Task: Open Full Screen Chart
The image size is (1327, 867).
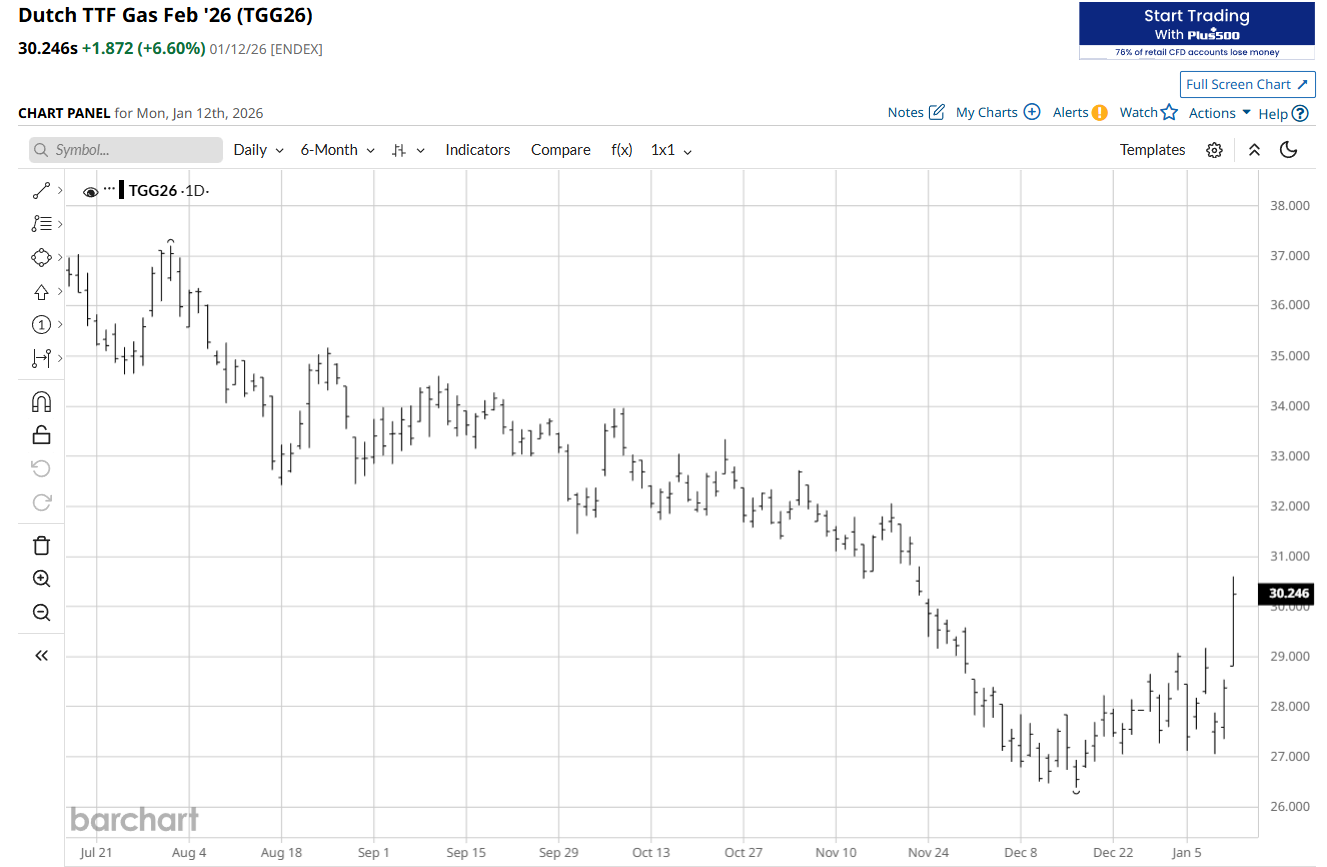Action: 1248,84
